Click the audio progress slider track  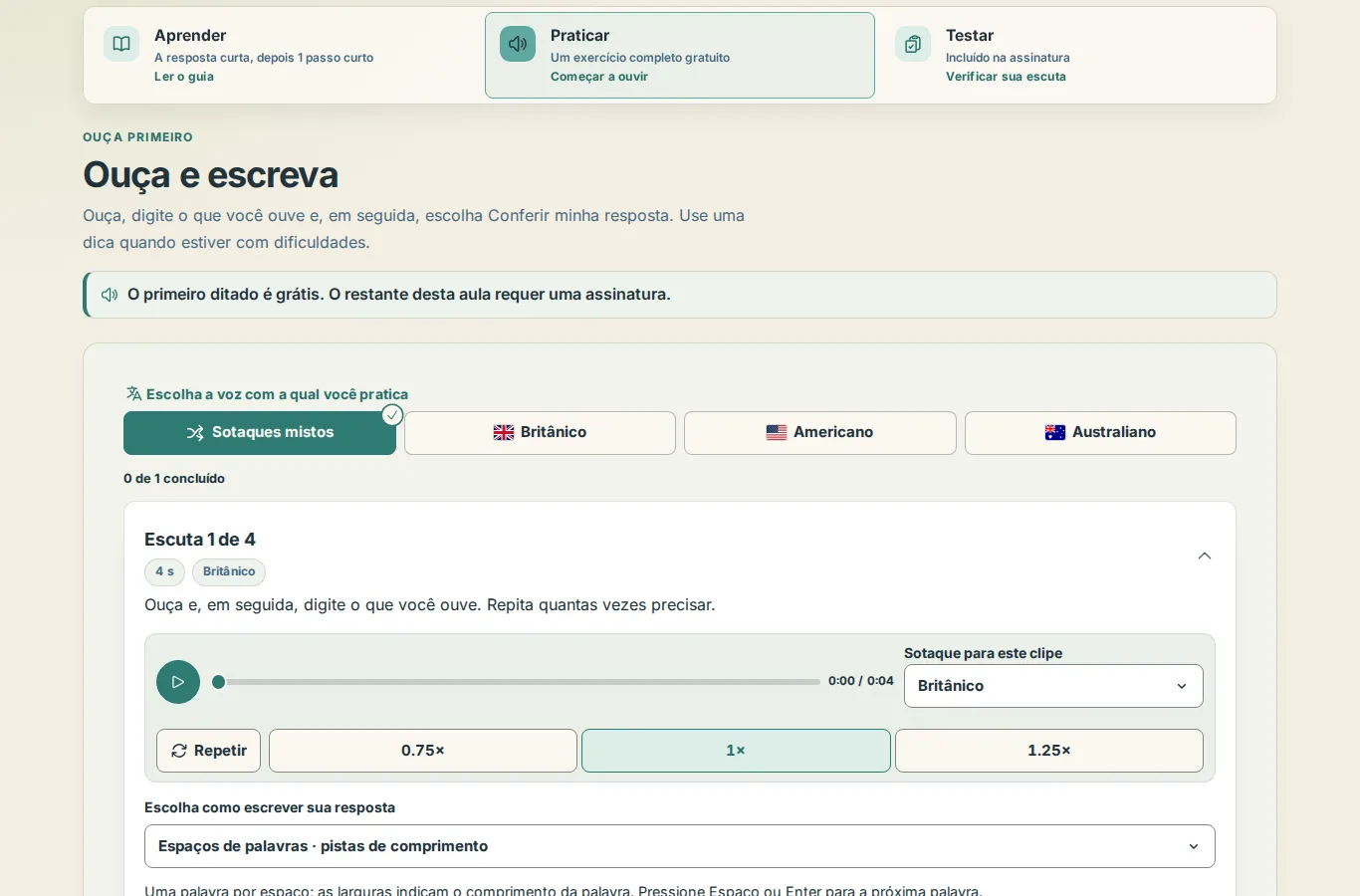[x=516, y=682]
